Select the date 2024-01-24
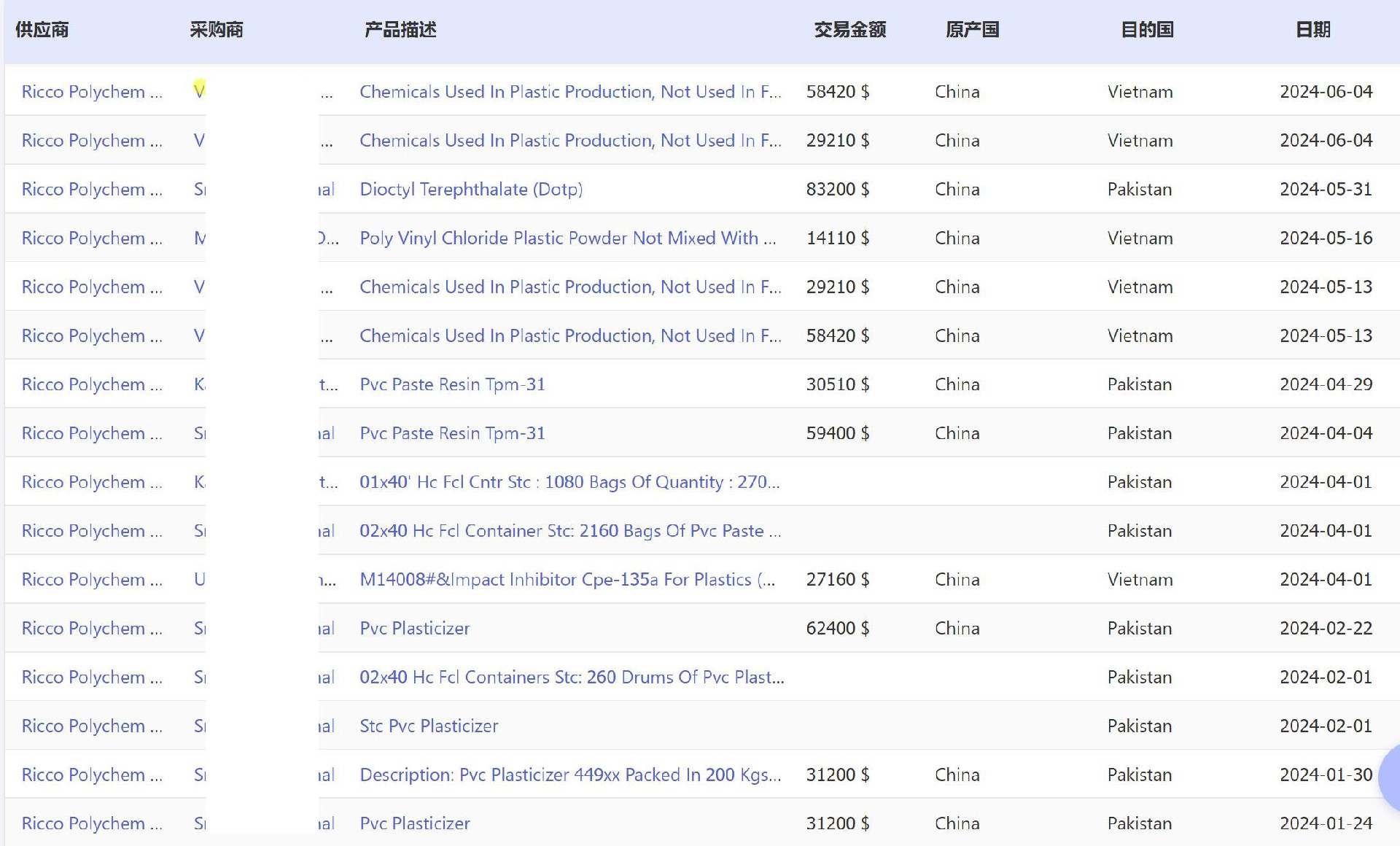 coord(1326,823)
